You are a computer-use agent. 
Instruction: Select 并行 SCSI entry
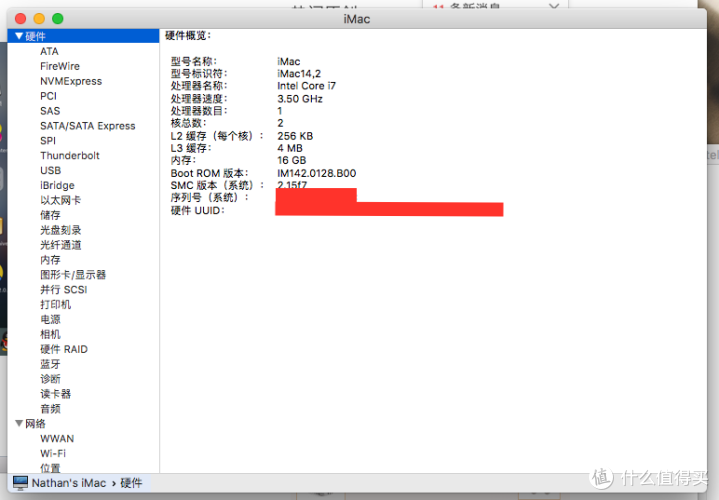(x=63, y=289)
